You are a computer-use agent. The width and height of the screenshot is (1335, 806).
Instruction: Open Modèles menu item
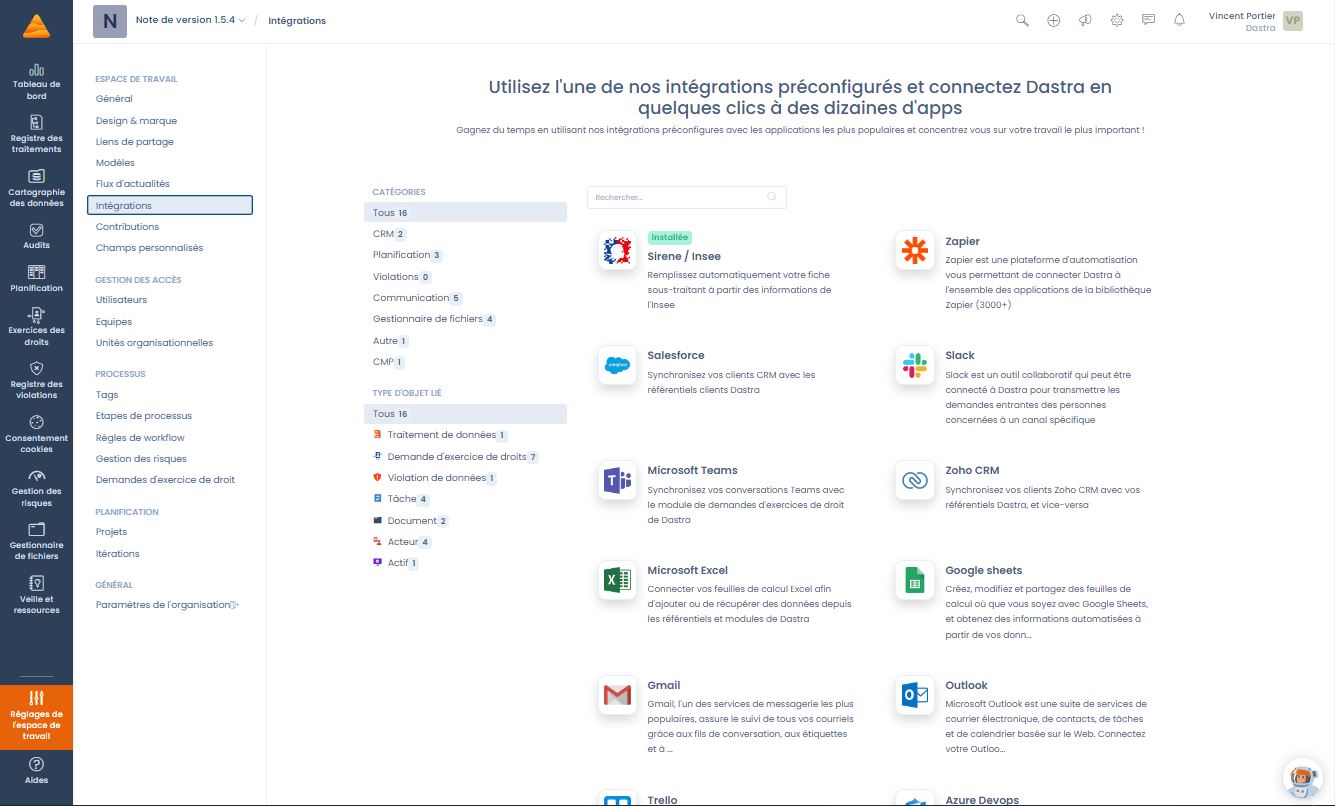115,163
